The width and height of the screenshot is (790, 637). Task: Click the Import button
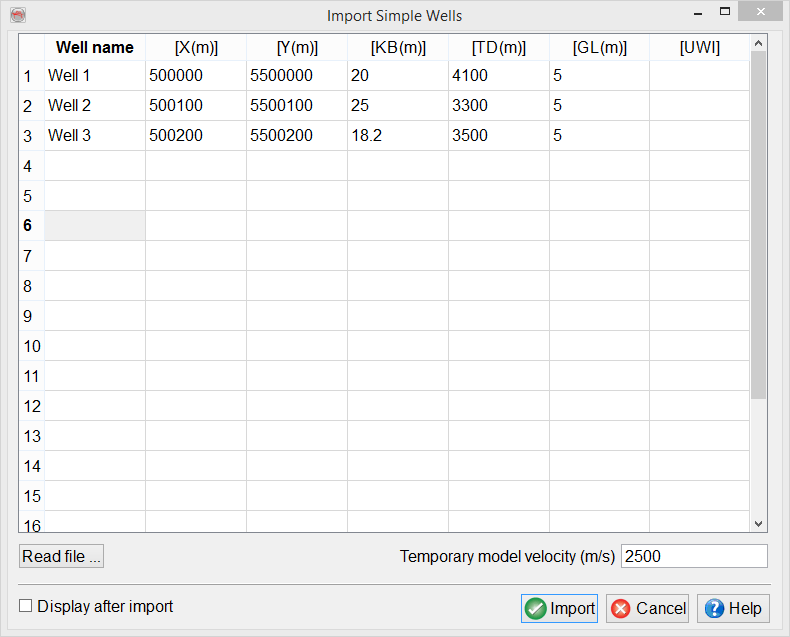click(x=559, y=608)
